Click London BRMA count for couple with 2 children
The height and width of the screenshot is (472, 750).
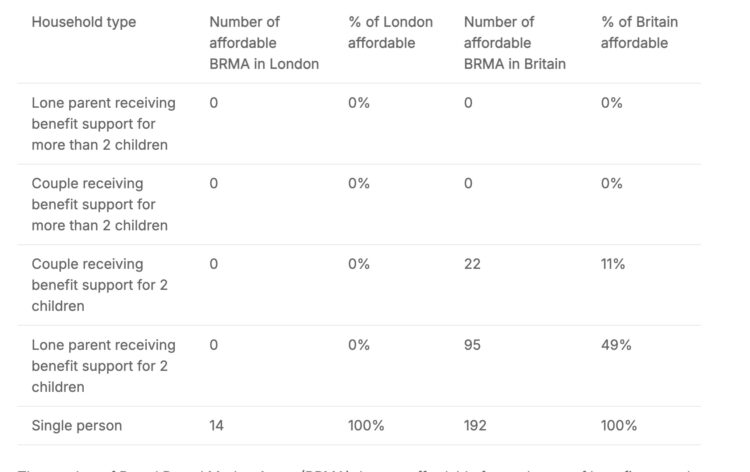214,264
